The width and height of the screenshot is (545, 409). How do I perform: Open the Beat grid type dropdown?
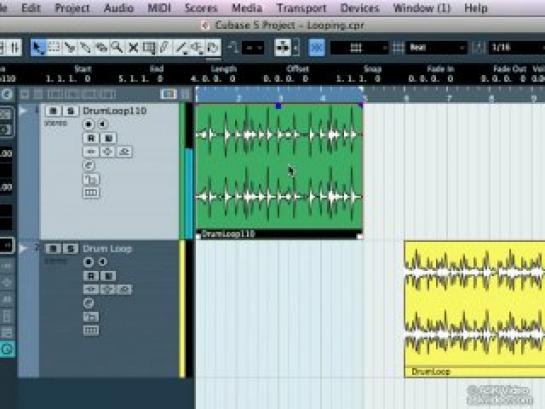point(436,47)
